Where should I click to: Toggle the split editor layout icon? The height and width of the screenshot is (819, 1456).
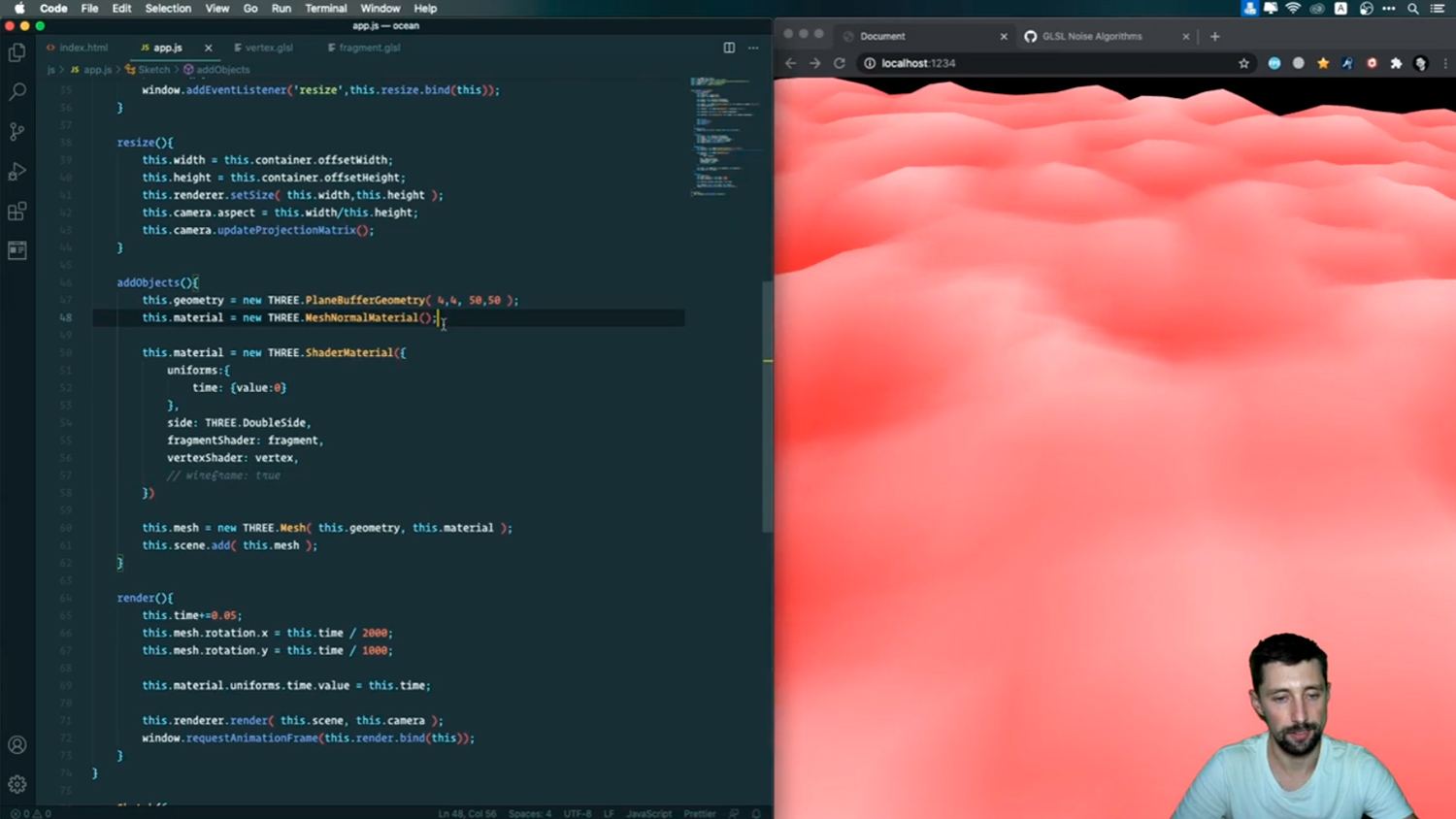(x=729, y=47)
